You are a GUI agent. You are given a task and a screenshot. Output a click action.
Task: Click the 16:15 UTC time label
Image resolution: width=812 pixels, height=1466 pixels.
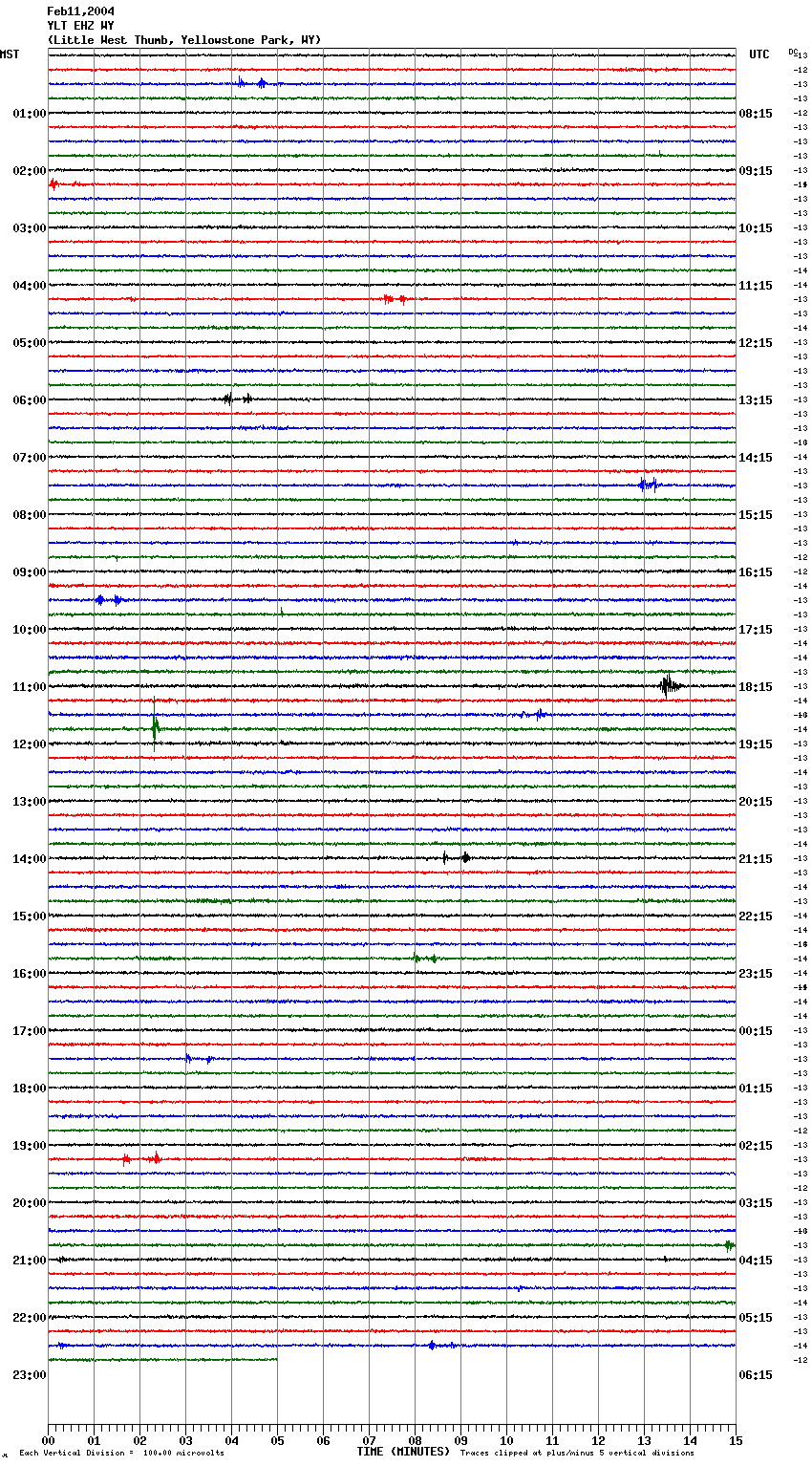point(756,572)
